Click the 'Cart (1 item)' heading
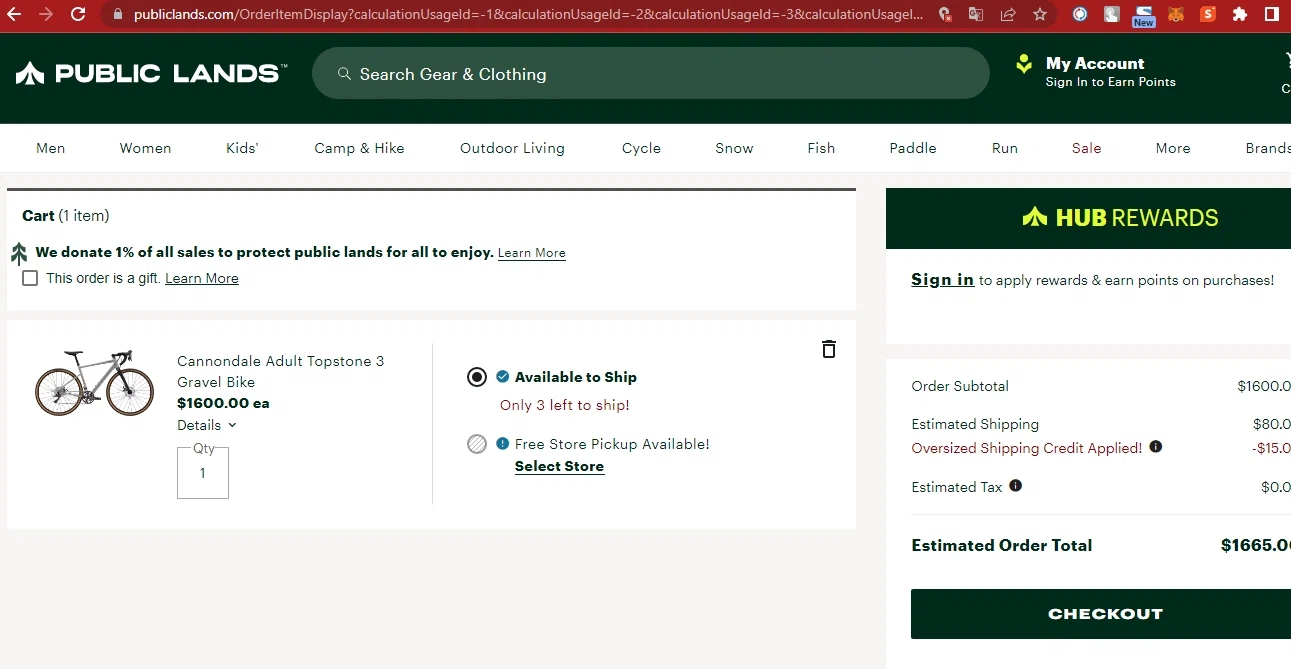 coord(66,216)
